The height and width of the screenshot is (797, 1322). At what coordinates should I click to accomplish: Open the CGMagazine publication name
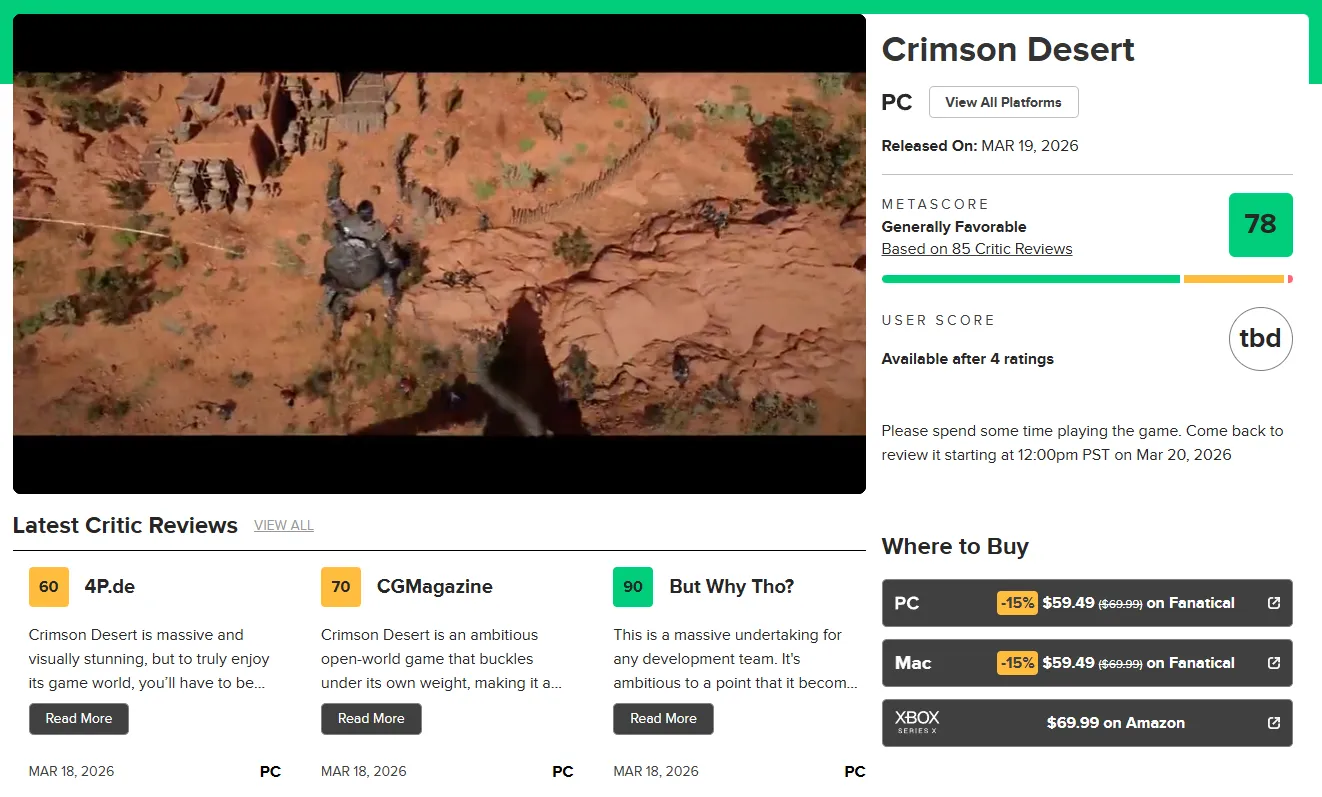(x=435, y=587)
